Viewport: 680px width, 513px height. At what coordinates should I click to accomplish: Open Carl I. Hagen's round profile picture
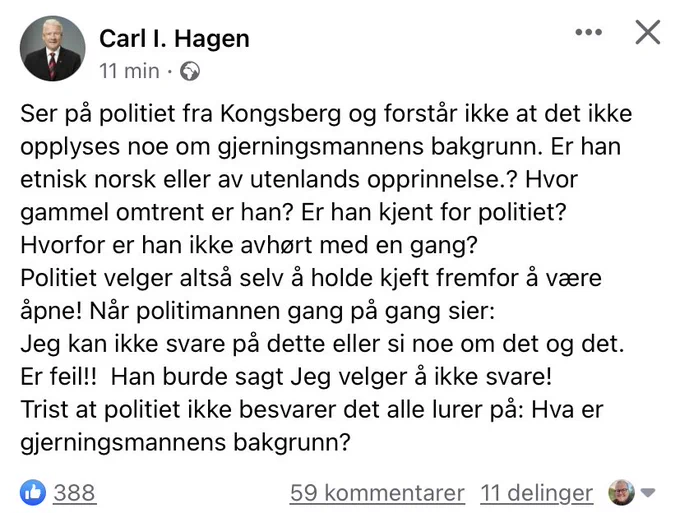pyautogui.click(x=52, y=49)
